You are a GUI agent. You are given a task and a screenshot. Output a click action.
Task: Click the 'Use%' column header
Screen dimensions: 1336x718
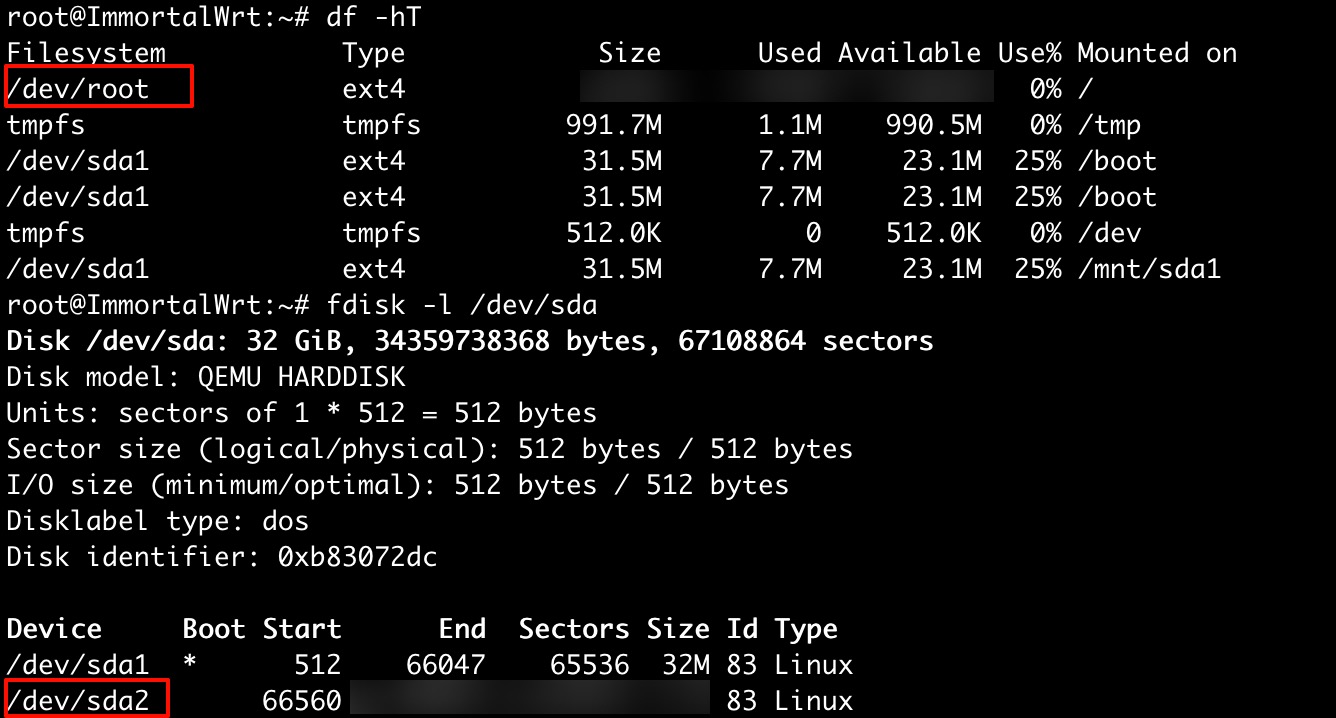1029,53
